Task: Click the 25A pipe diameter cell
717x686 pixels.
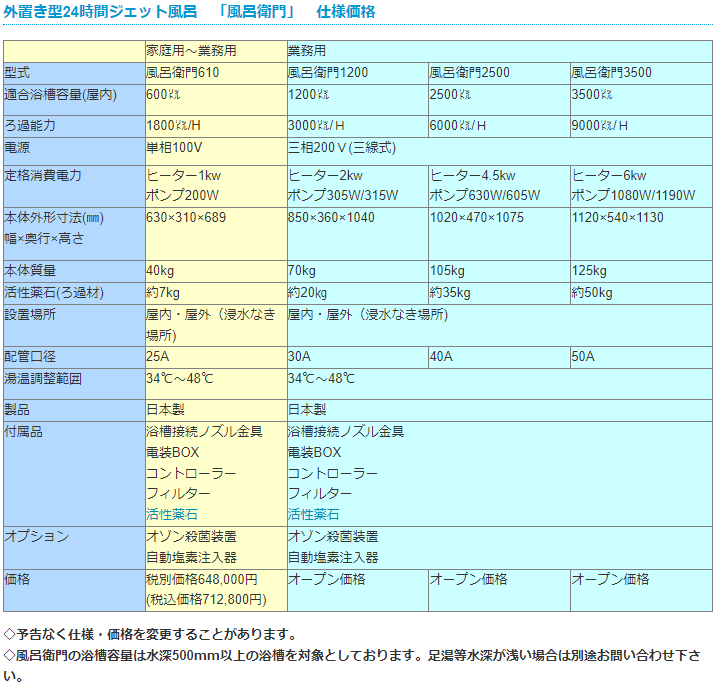Action: (216, 357)
